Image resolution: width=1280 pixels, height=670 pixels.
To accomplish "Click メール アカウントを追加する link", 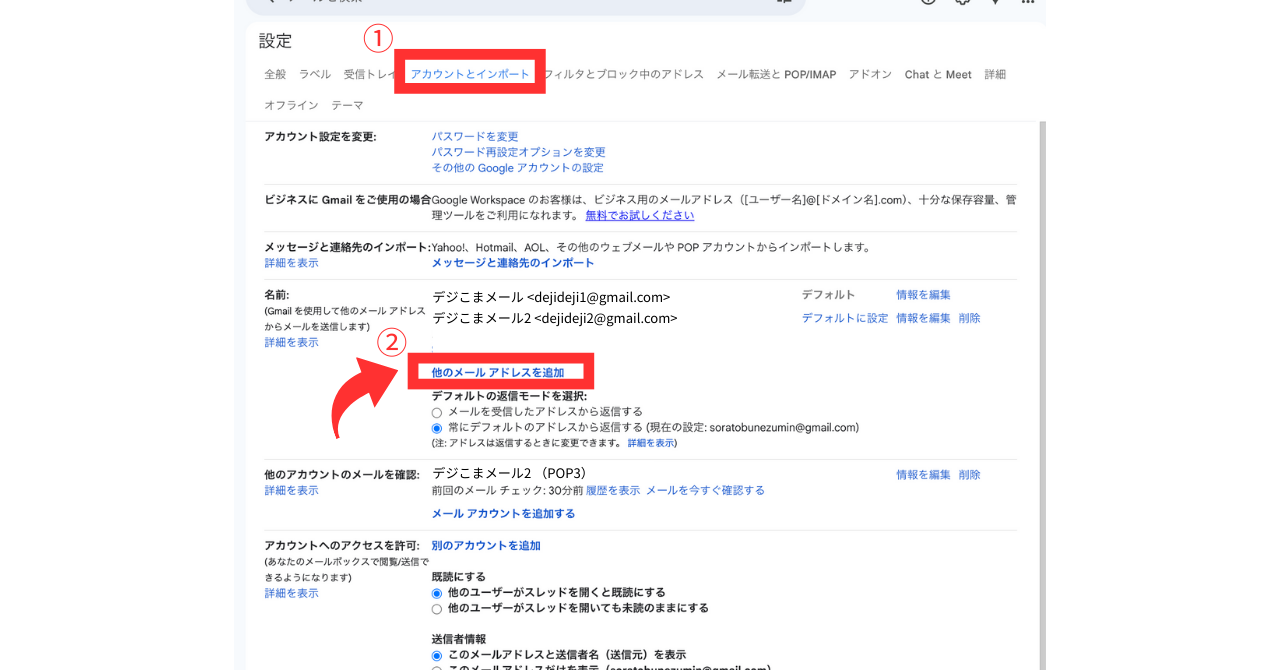I will 503,514.
